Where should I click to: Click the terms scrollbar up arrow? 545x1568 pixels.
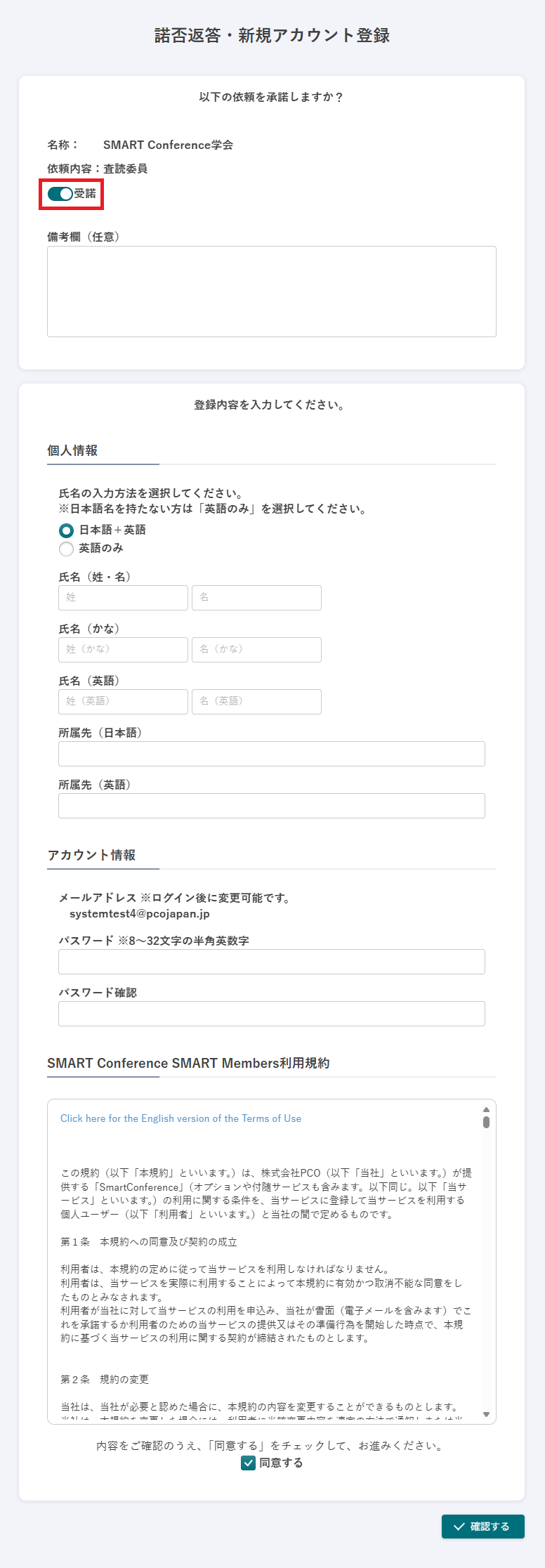click(486, 1110)
